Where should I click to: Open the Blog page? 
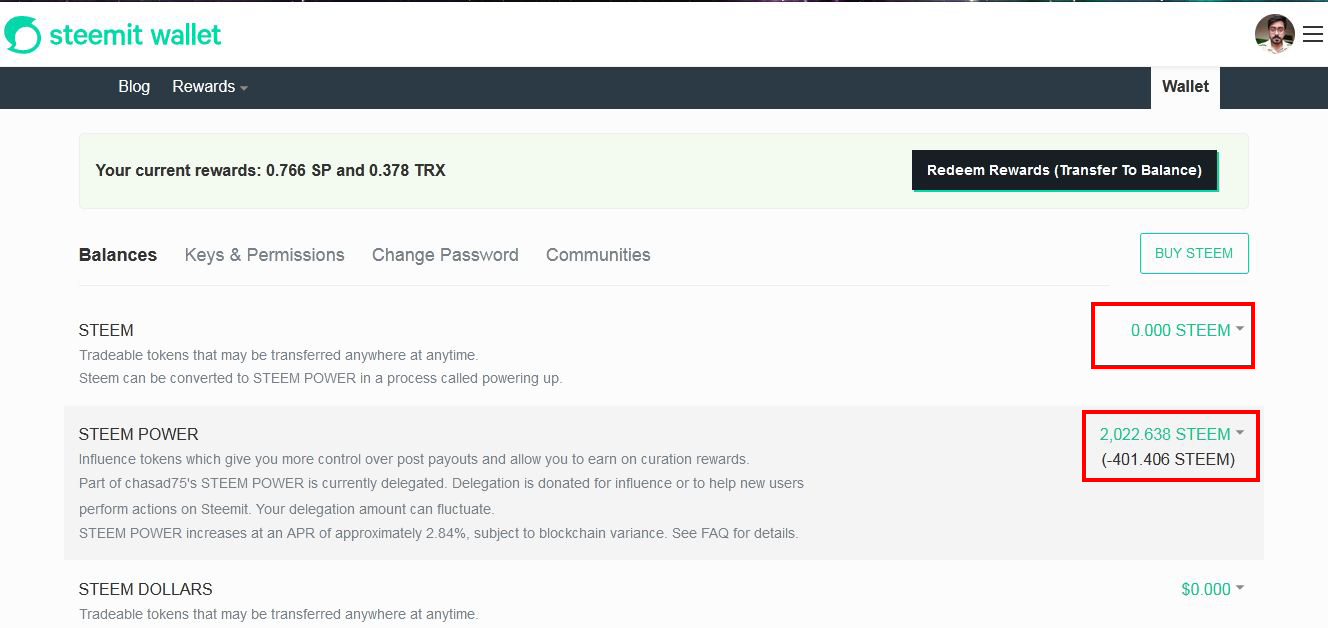point(134,87)
